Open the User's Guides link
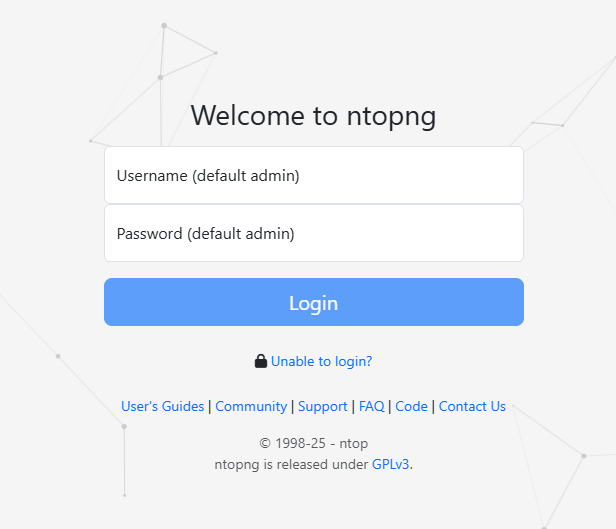This screenshot has width=616, height=529. (162, 406)
